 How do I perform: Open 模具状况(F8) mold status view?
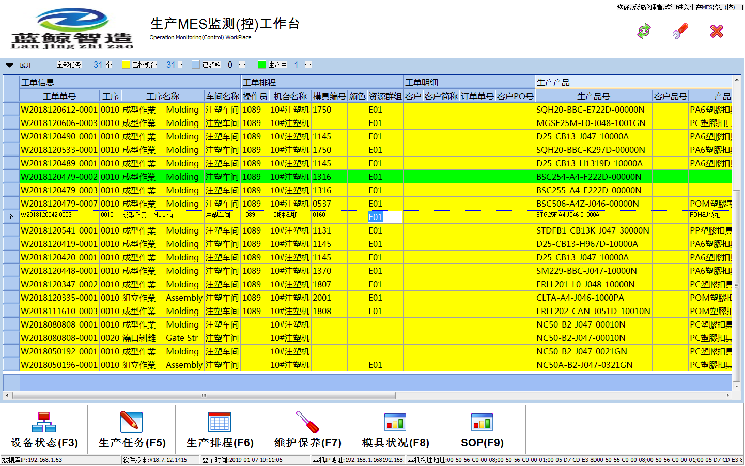click(395, 430)
